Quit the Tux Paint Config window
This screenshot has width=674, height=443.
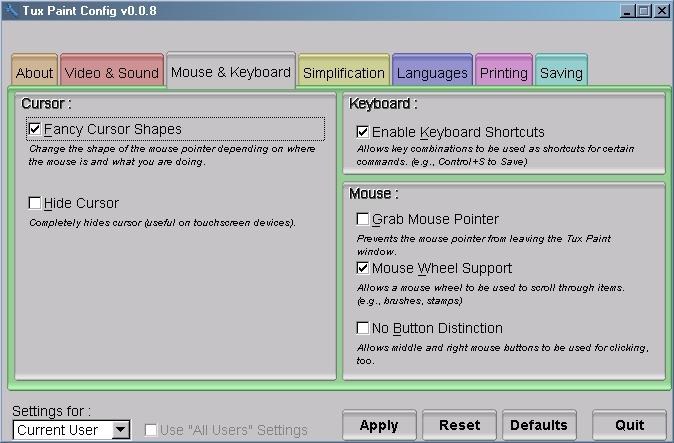pos(629,425)
